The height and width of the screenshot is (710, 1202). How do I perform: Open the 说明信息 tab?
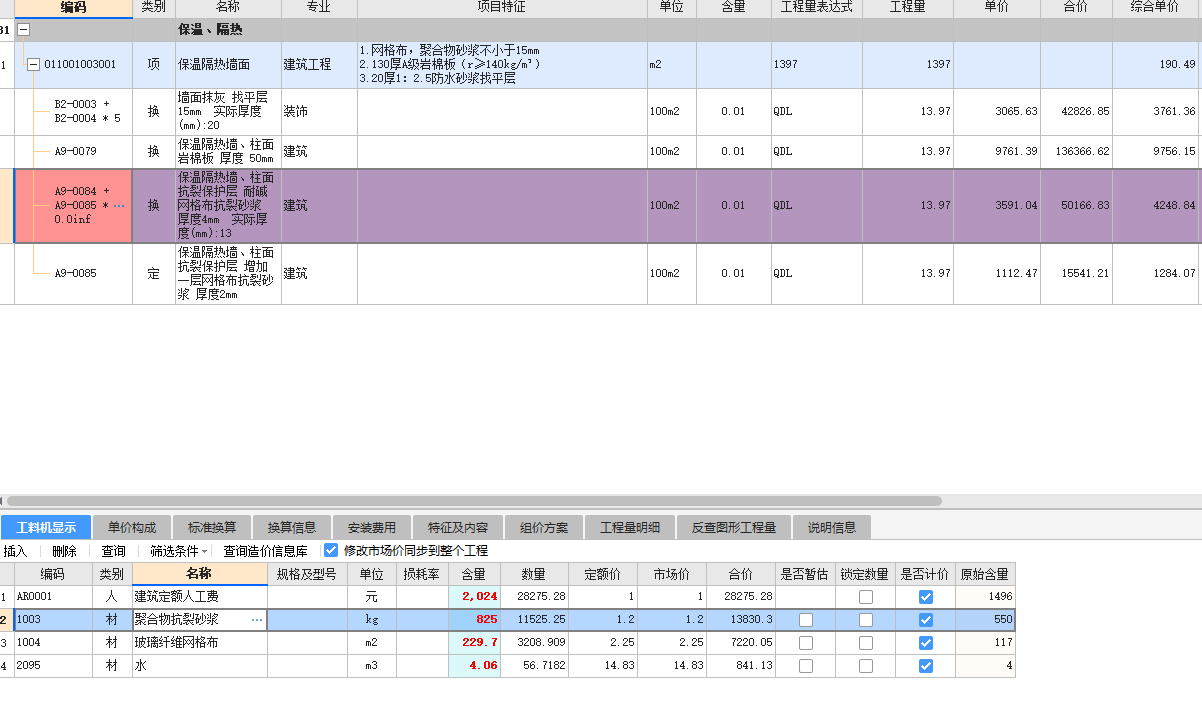tap(832, 528)
